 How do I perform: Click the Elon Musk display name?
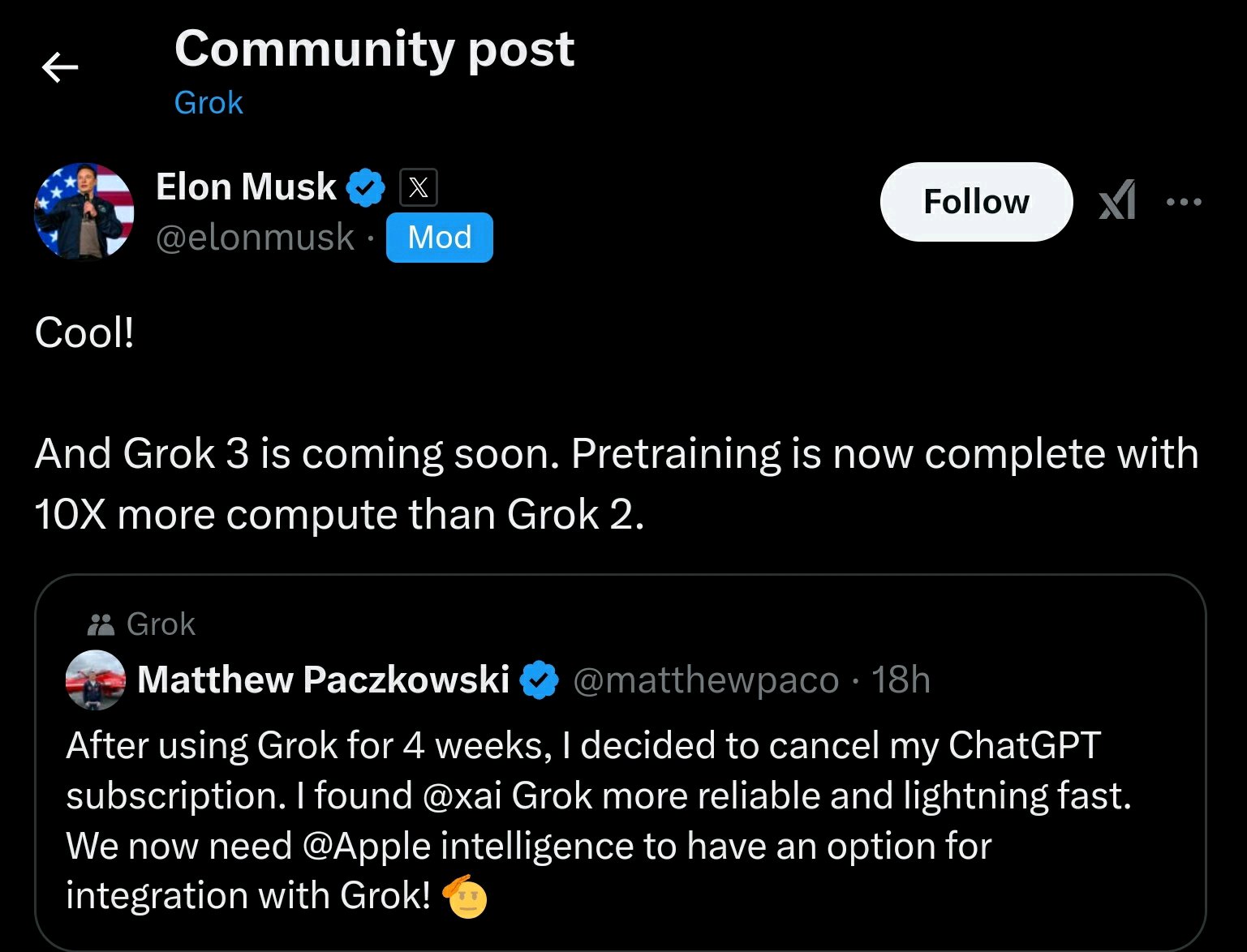click(x=246, y=187)
